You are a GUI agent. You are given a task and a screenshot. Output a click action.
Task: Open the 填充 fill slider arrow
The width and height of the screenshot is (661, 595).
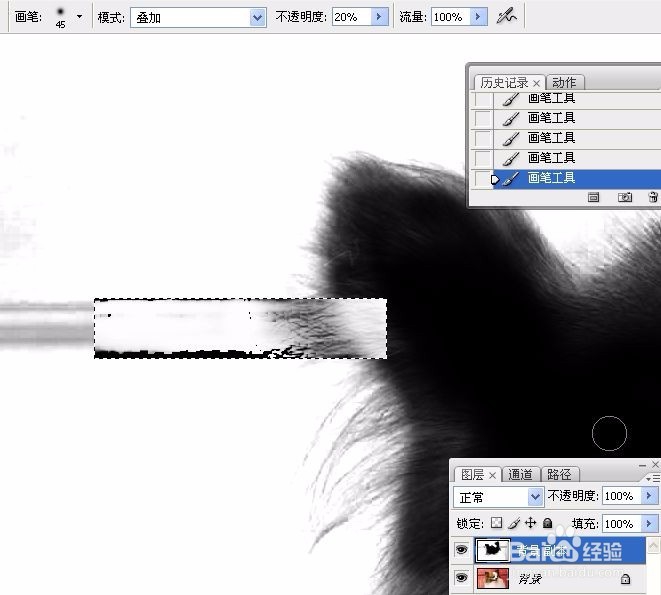650,524
